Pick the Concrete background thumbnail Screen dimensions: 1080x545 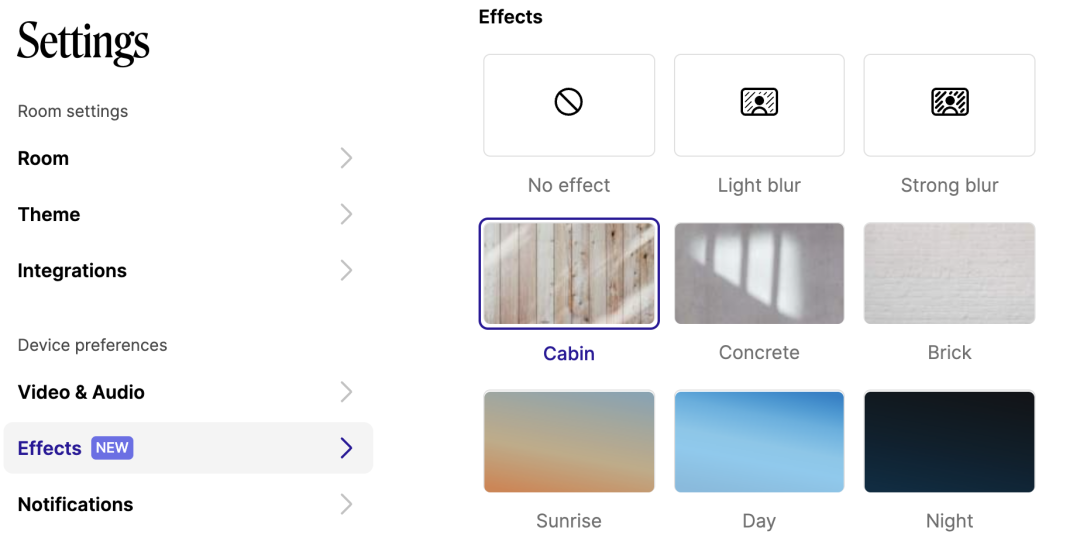point(759,274)
